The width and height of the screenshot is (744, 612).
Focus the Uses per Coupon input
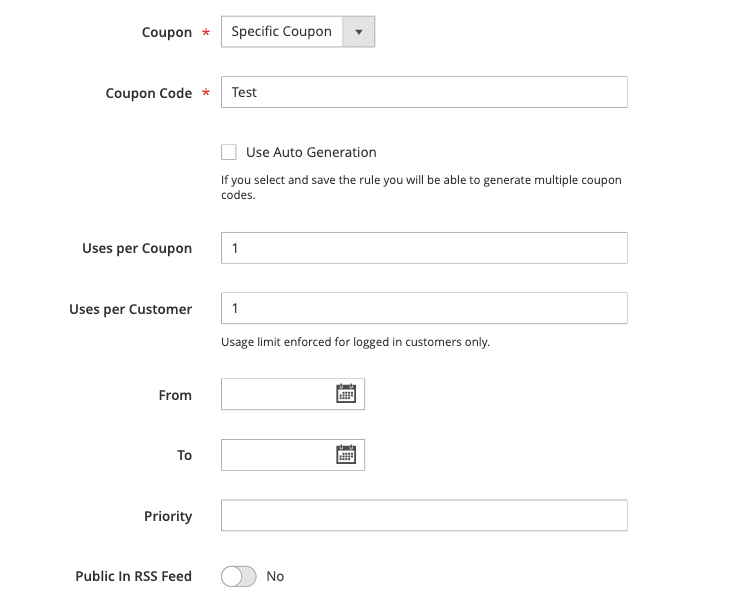[424, 248]
